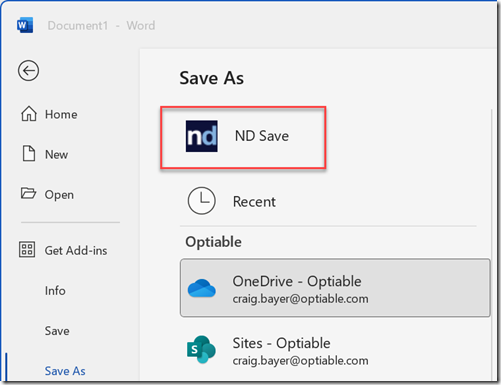Click the Optiable section heading
Image resolution: width=501 pixels, height=385 pixels.
click(x=213, y=242)
